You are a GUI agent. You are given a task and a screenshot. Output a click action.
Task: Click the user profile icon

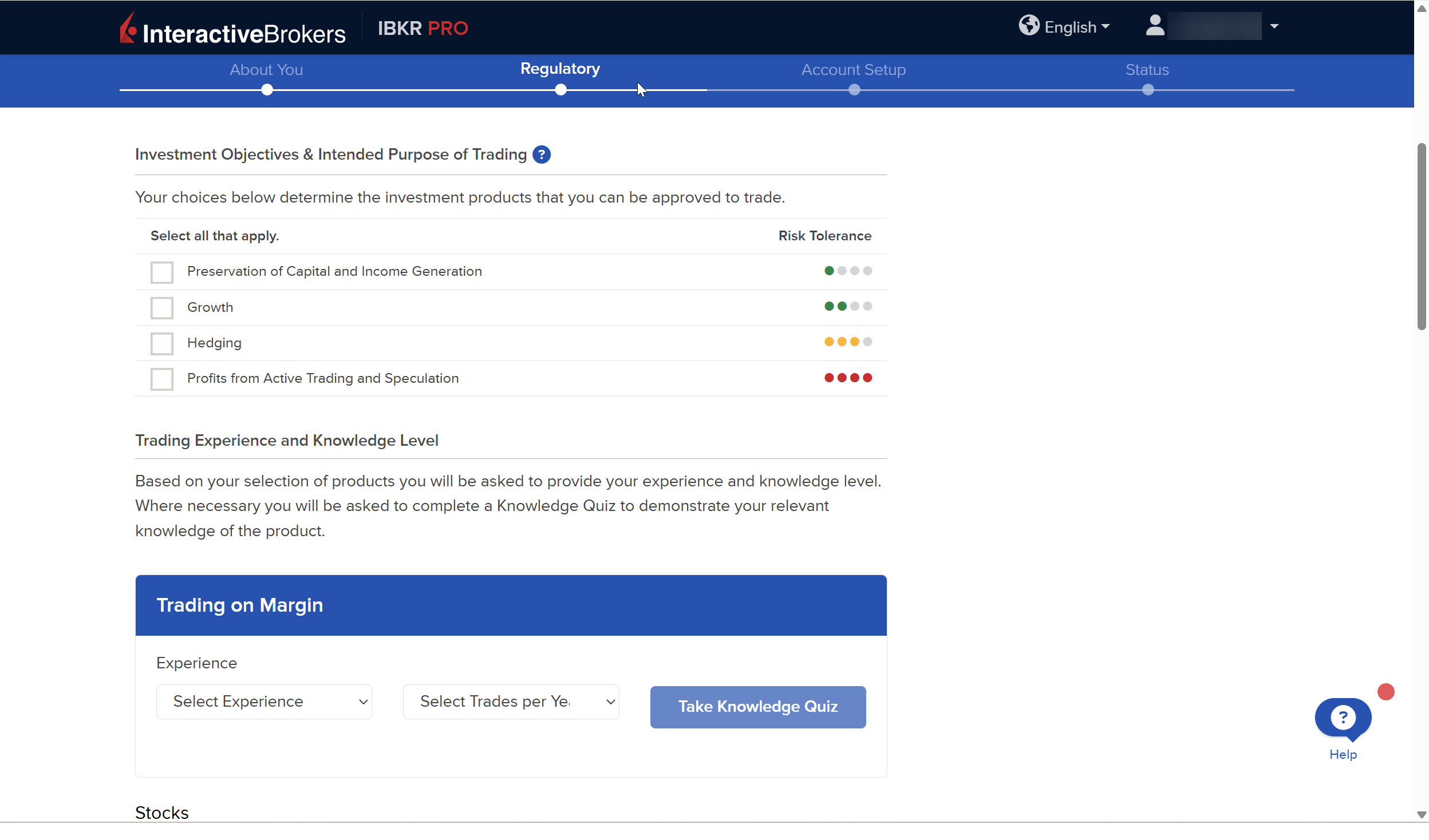pos(1155,26)
